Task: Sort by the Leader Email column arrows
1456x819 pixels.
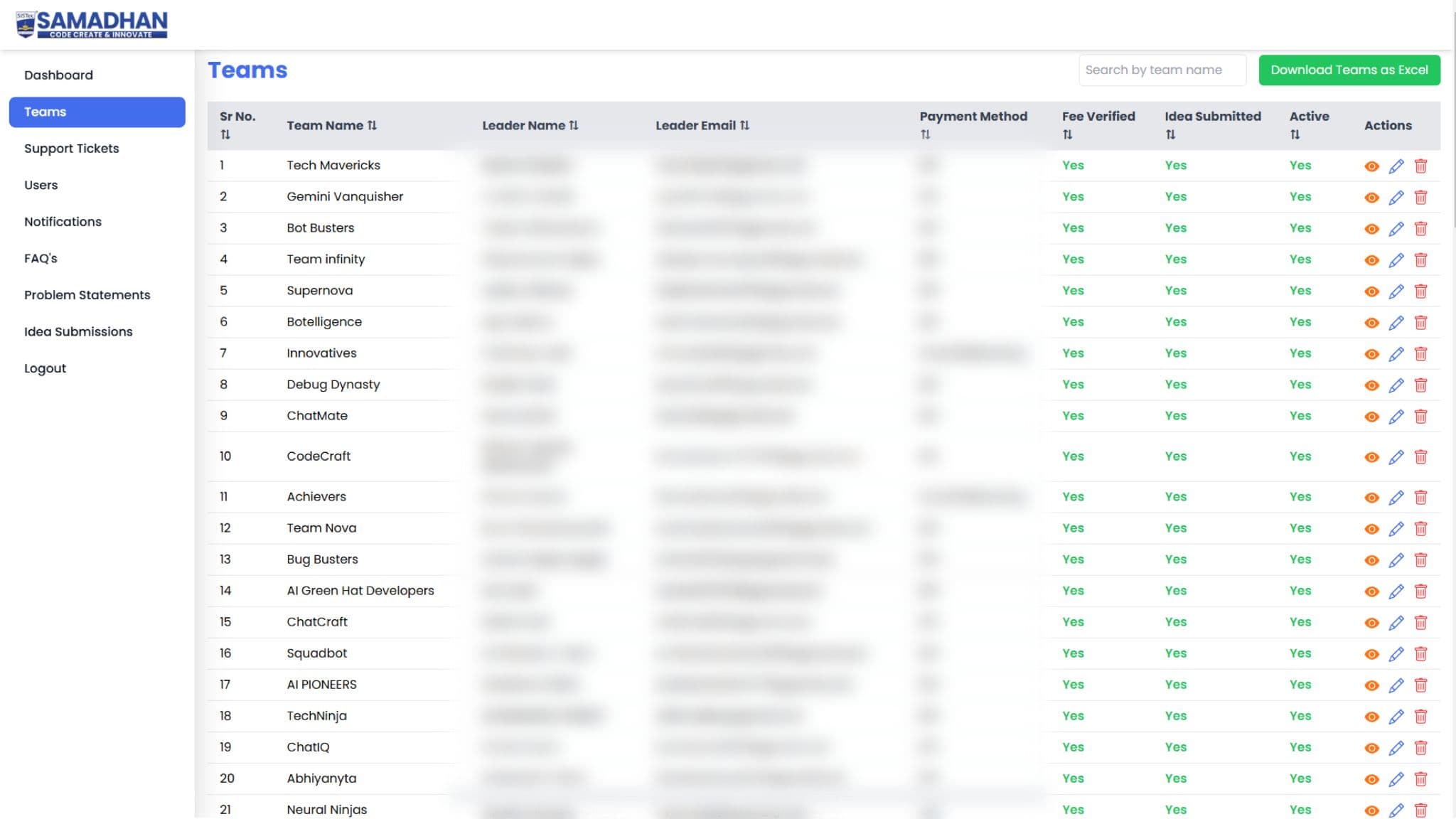Action: (x=744, y=125)
